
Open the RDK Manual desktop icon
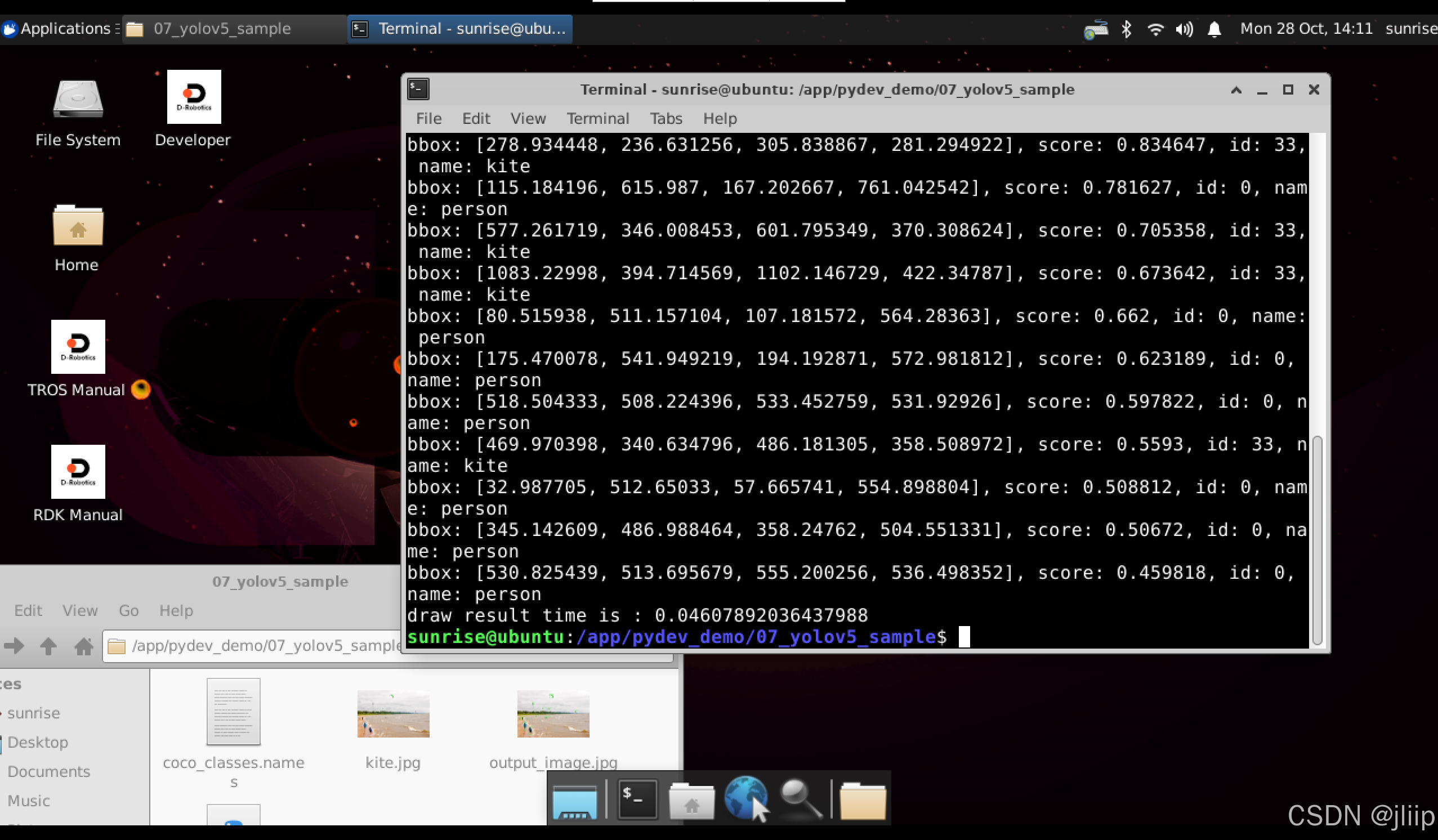pos(78,471)
